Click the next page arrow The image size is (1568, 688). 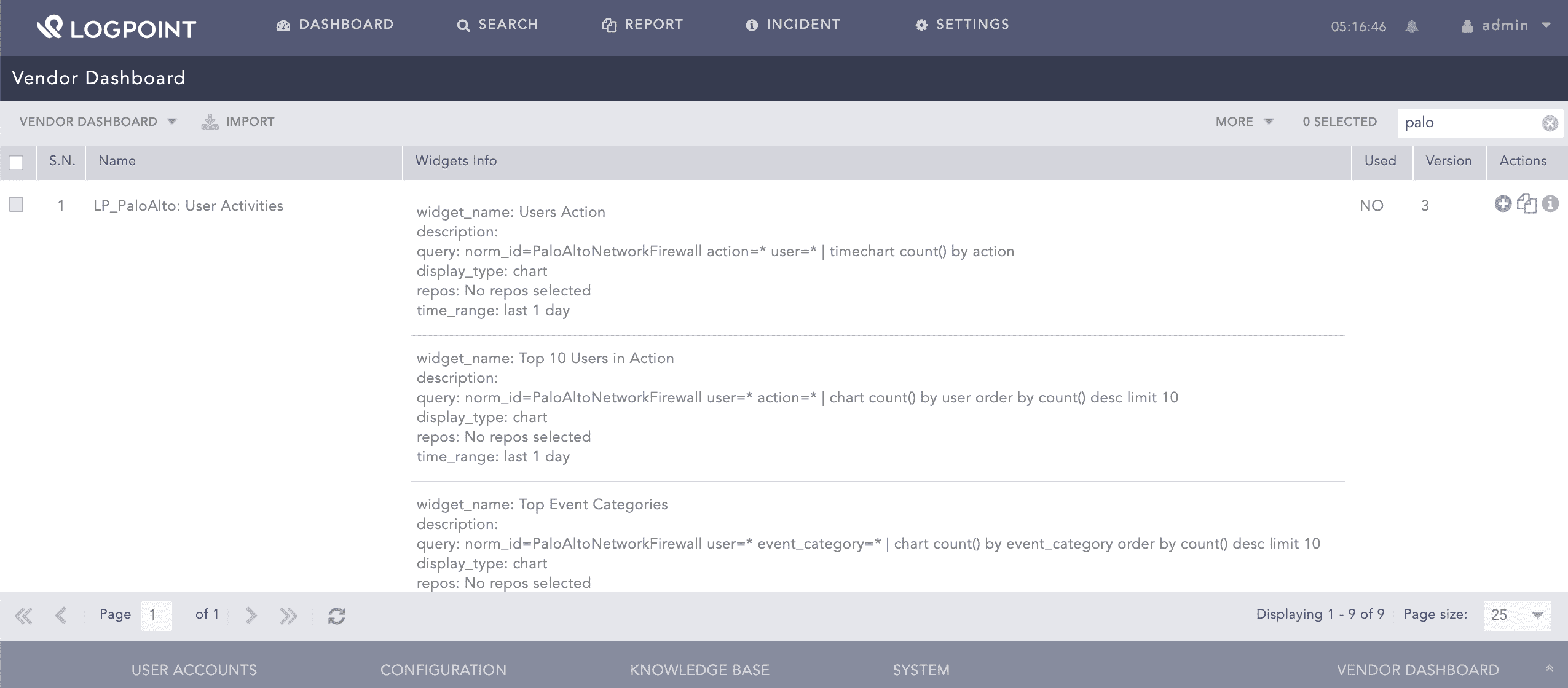pos(251,616)
